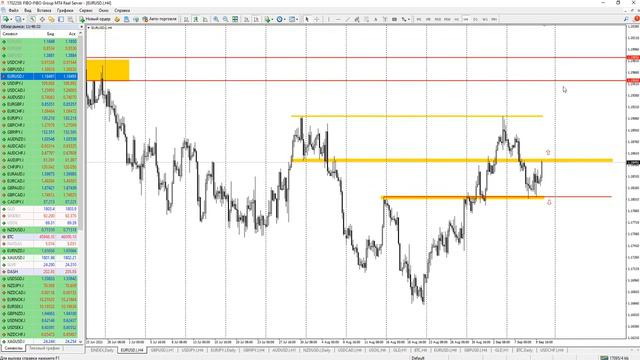Open the Data Window toolbar icon
Screen dimensions: 640x360
[x=42, y=19]
